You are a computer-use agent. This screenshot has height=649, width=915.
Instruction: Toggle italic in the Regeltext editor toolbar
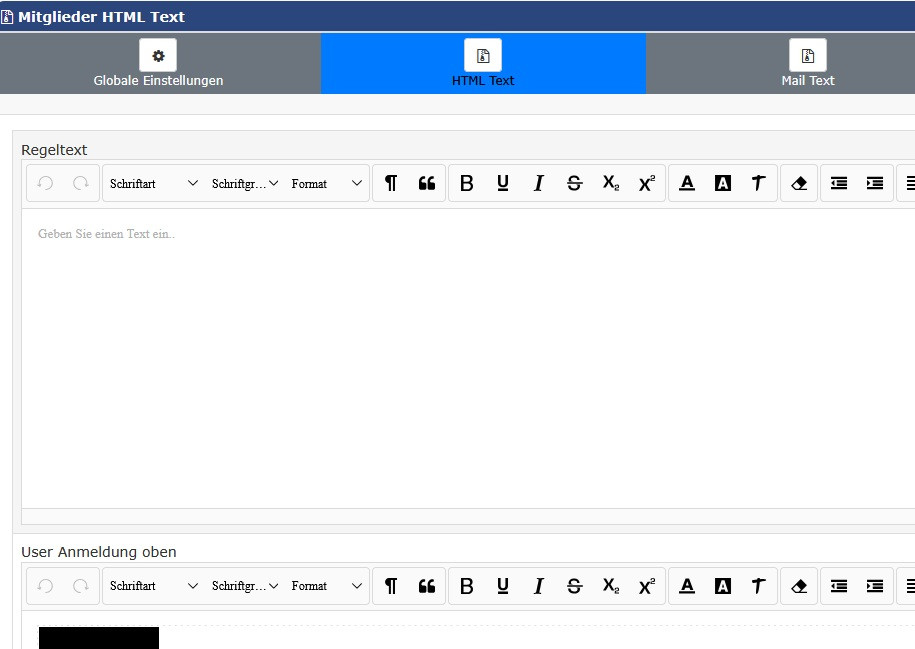coord(539,183)
